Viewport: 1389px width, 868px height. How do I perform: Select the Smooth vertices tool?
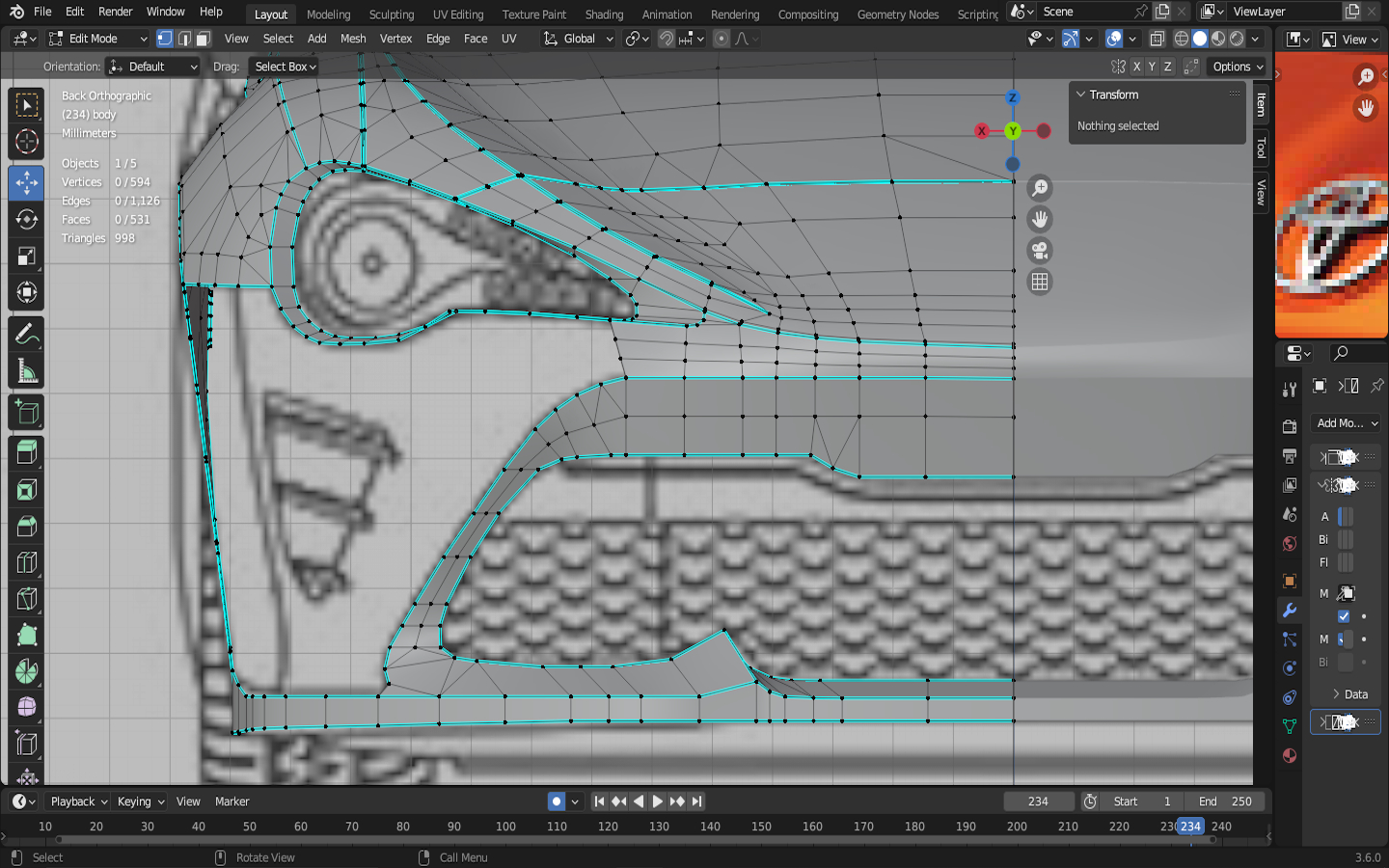(27, 708)
